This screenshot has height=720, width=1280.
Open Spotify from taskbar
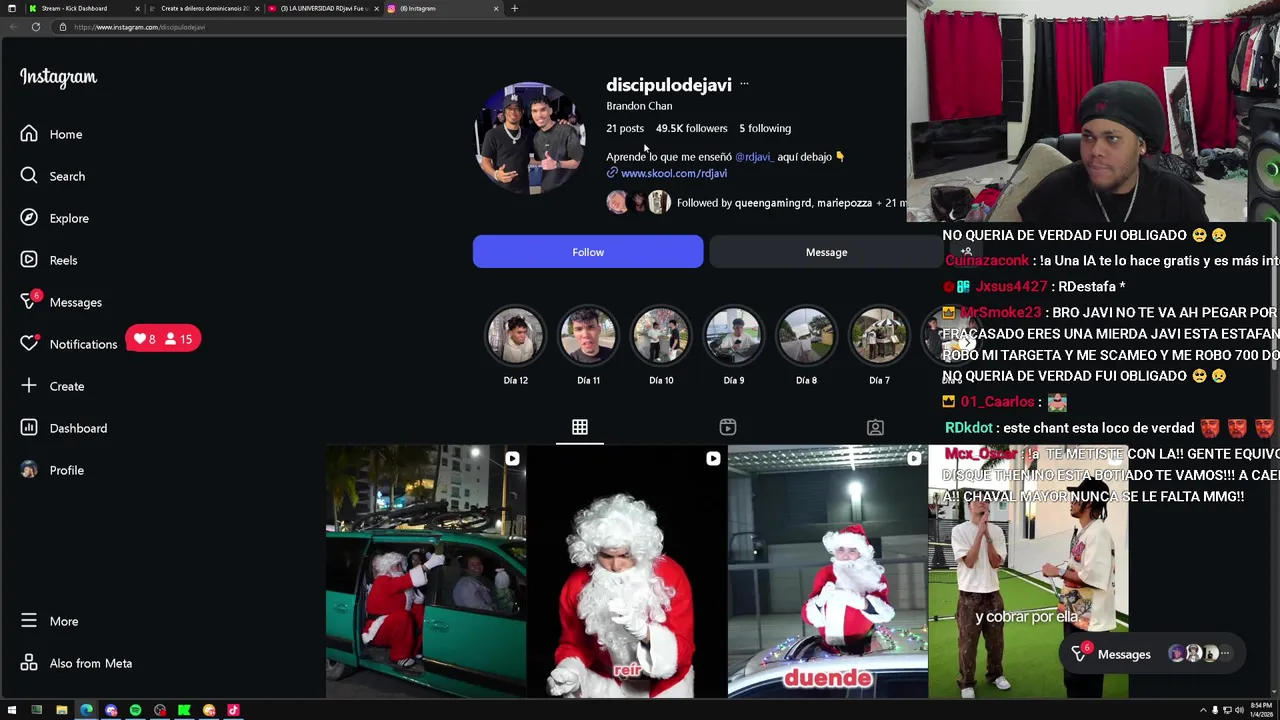pyautogui.click(x=135, y=710)
